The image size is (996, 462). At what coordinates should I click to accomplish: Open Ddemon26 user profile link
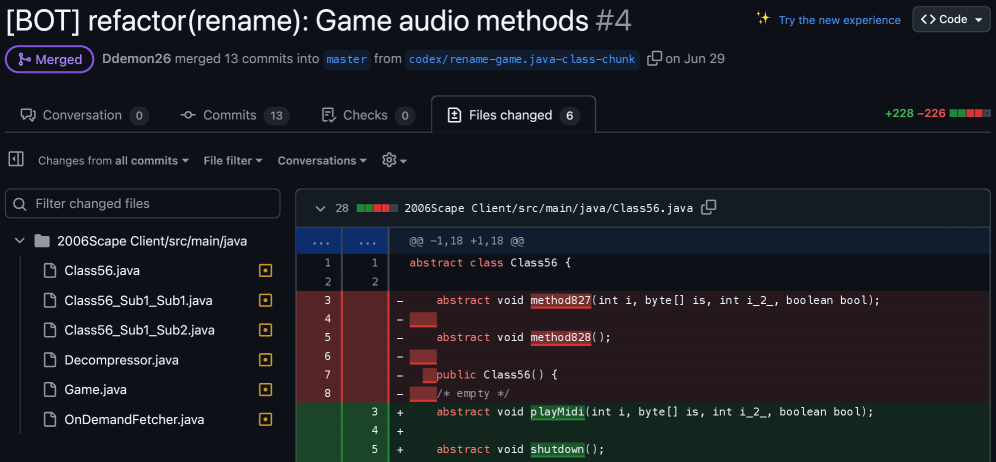point(137,59)
